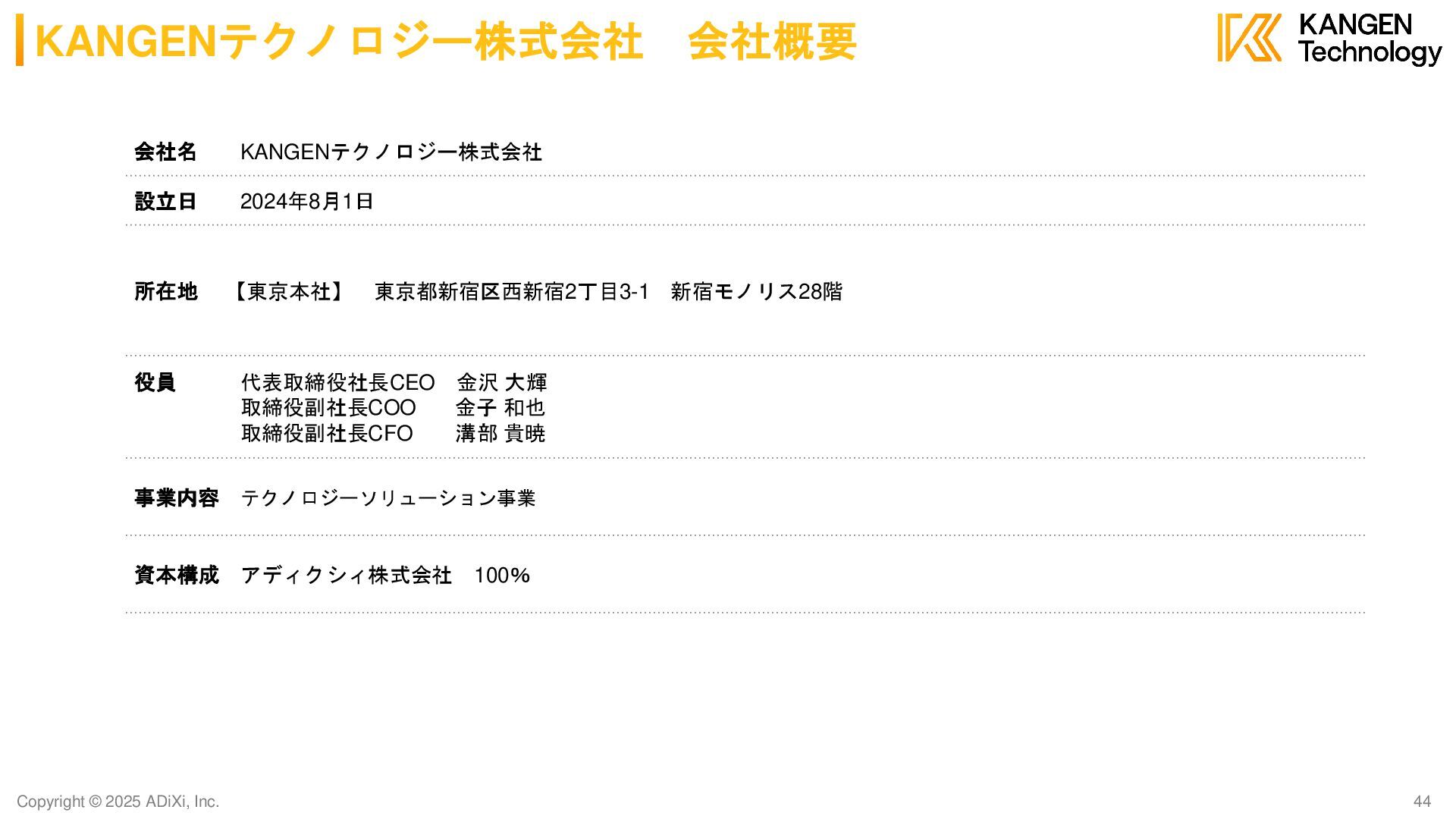Click テクノロジーソリューション事業 business description
Viewport: 1456px width, 819px height.
[x=388, y=497]
